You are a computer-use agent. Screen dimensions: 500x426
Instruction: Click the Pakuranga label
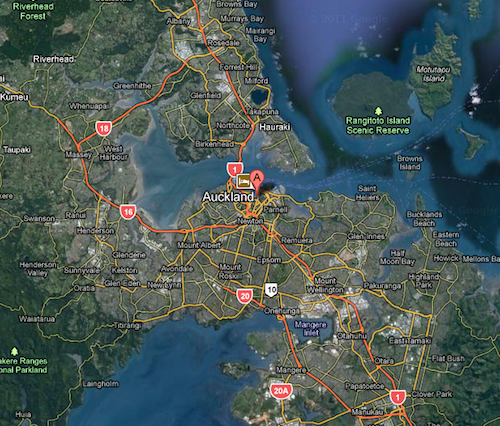382,286
